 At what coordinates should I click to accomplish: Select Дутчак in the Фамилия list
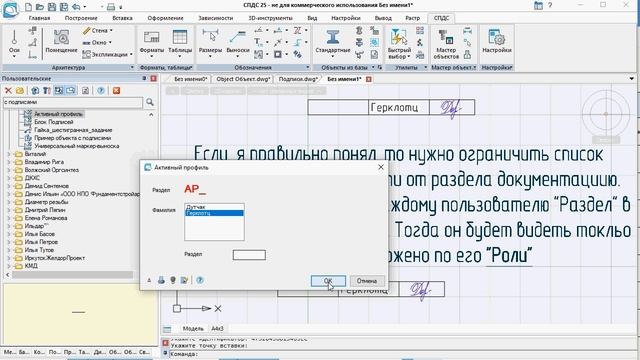pos(214,207)
